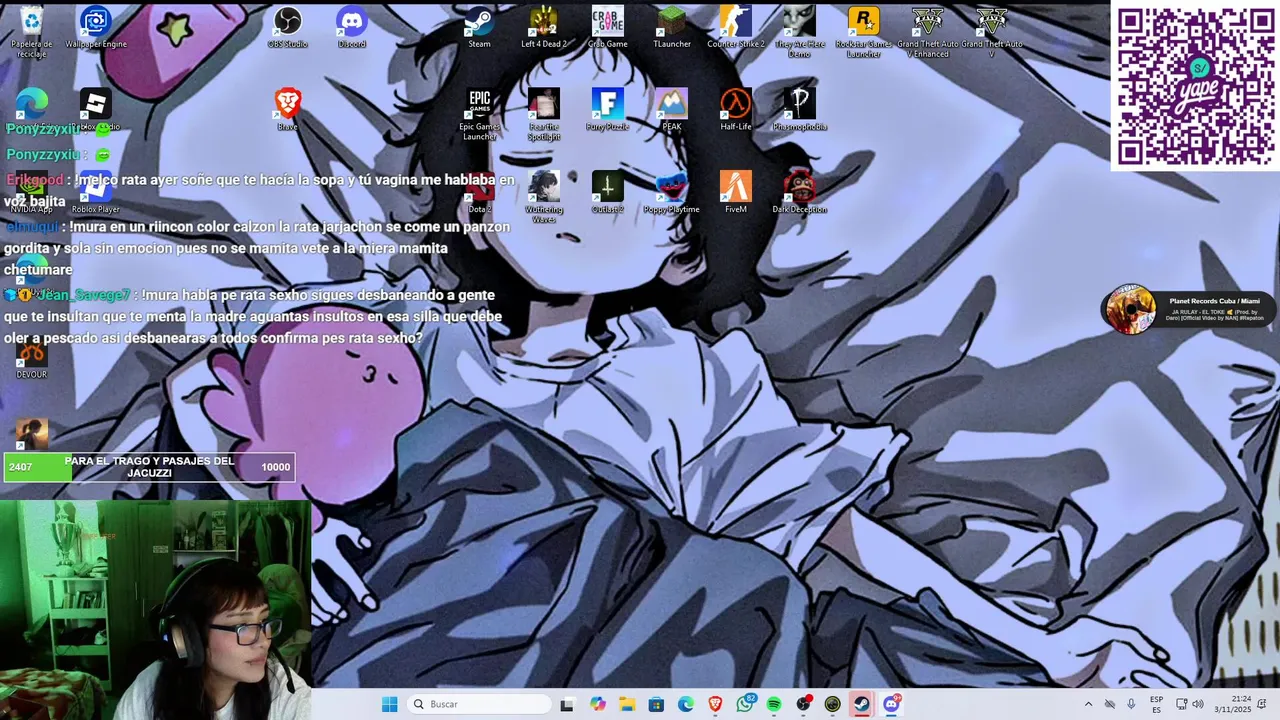Select the Dark Deception shortcut
The height and width of the screenshot is (720, 1280).
point(800,192)
